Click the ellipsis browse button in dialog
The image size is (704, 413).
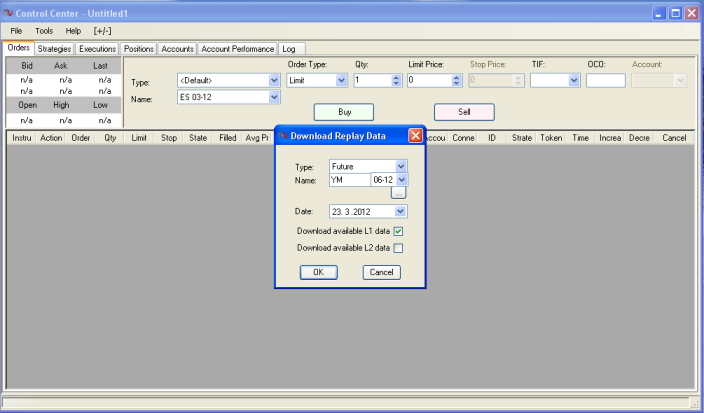[x=398, y=193]
